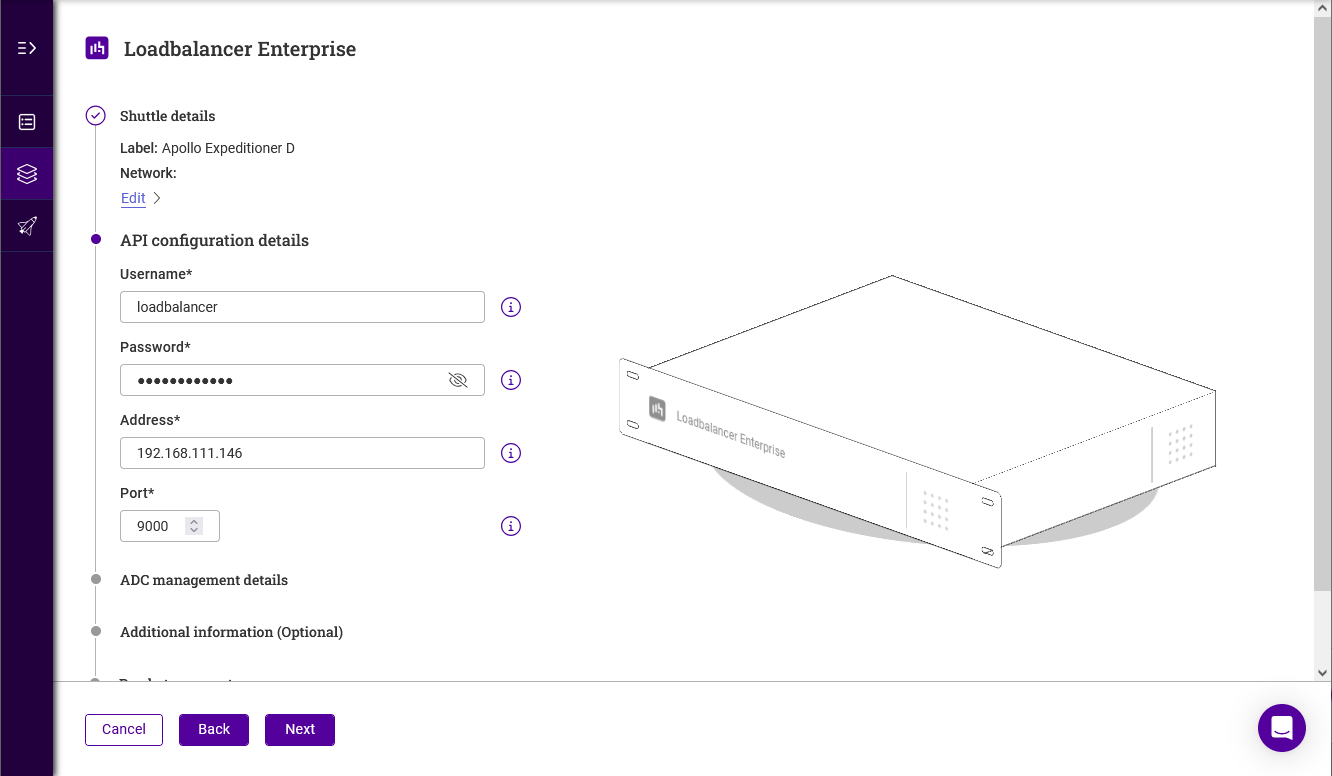Expand the sidebar navigation menu
This screenshot has width=1332, height=776.
(x=27, y=48)
